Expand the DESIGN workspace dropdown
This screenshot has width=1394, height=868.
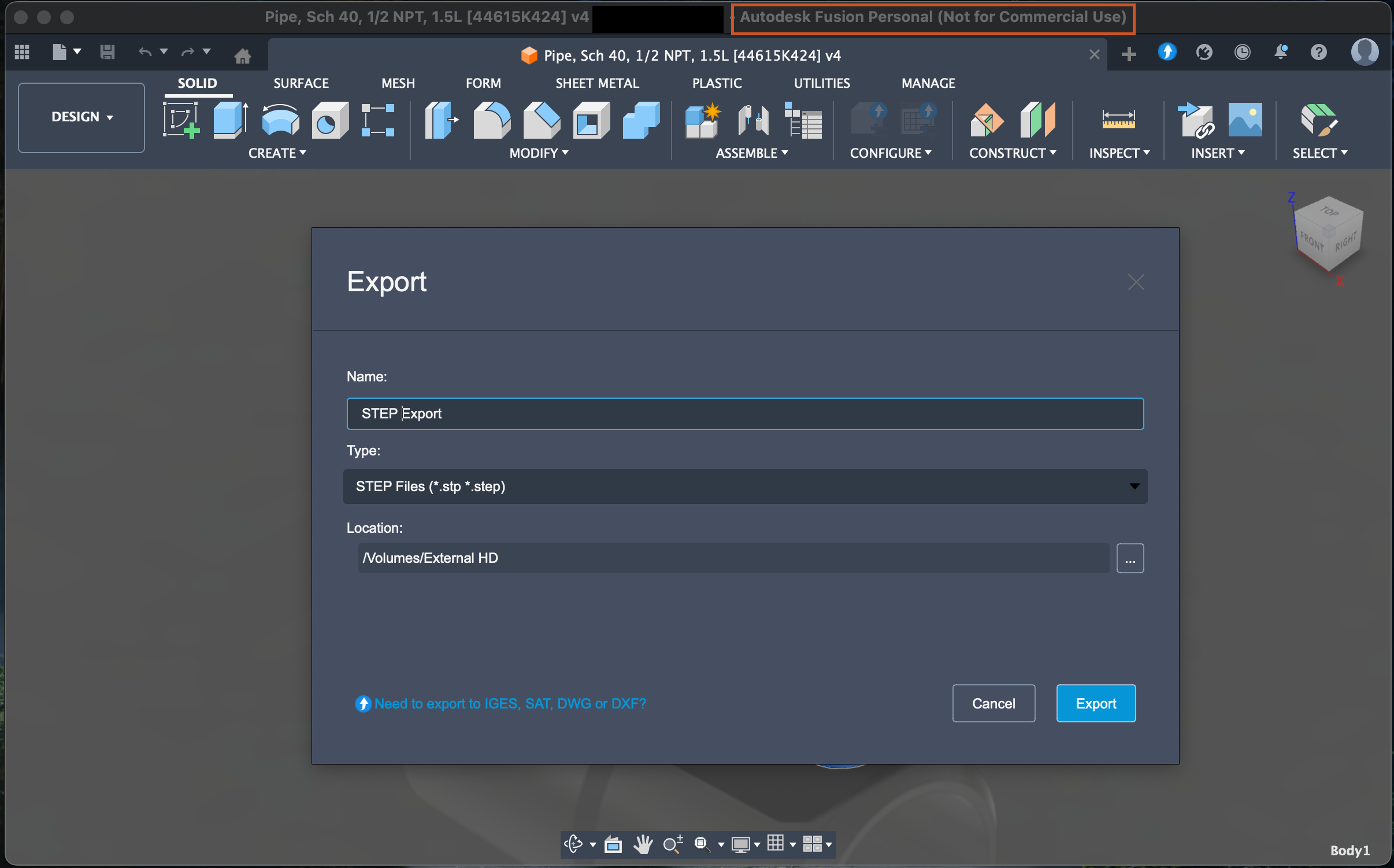(x=81, y=117)
